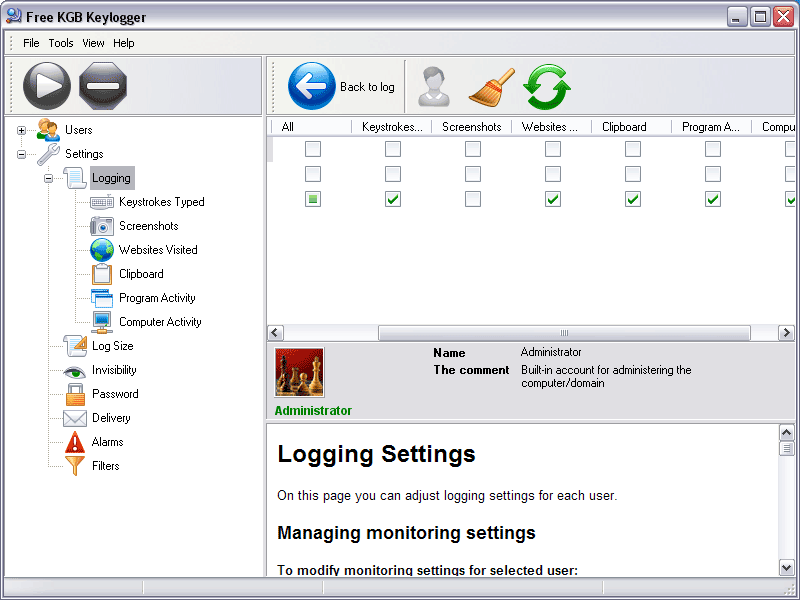
Task: Click the keyboard icon for Keystrokes Typed
Action: (102, 202)
